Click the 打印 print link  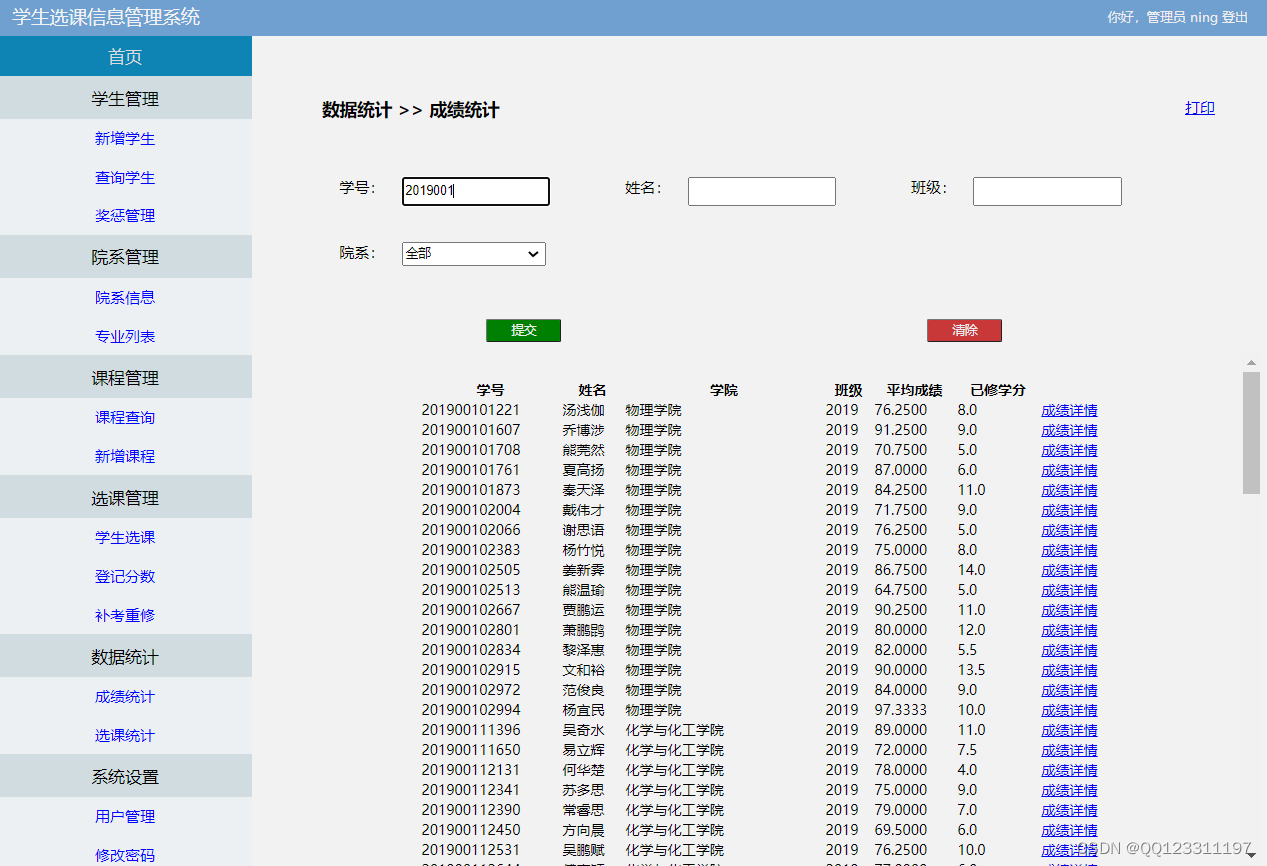click(1200, 108)
